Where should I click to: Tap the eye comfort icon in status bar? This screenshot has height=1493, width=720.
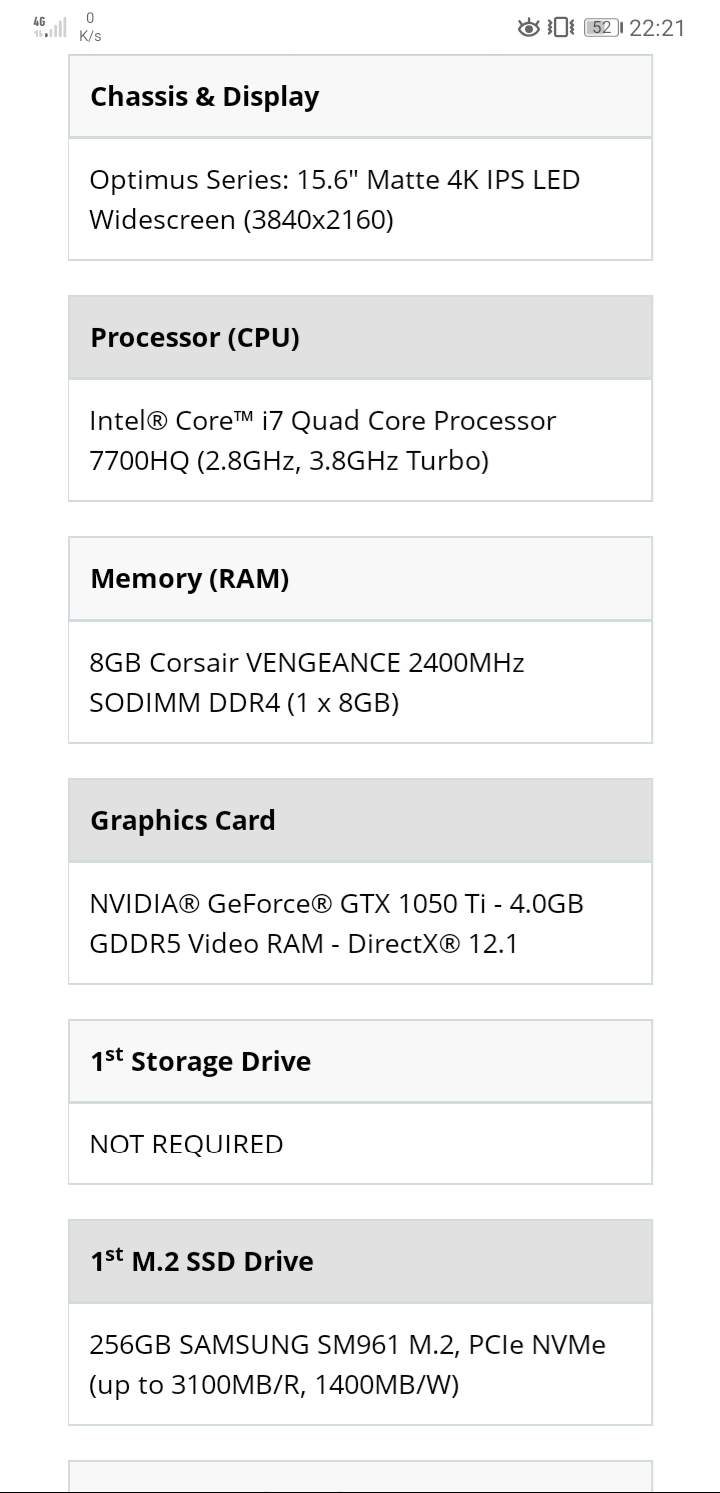(529, 27)
